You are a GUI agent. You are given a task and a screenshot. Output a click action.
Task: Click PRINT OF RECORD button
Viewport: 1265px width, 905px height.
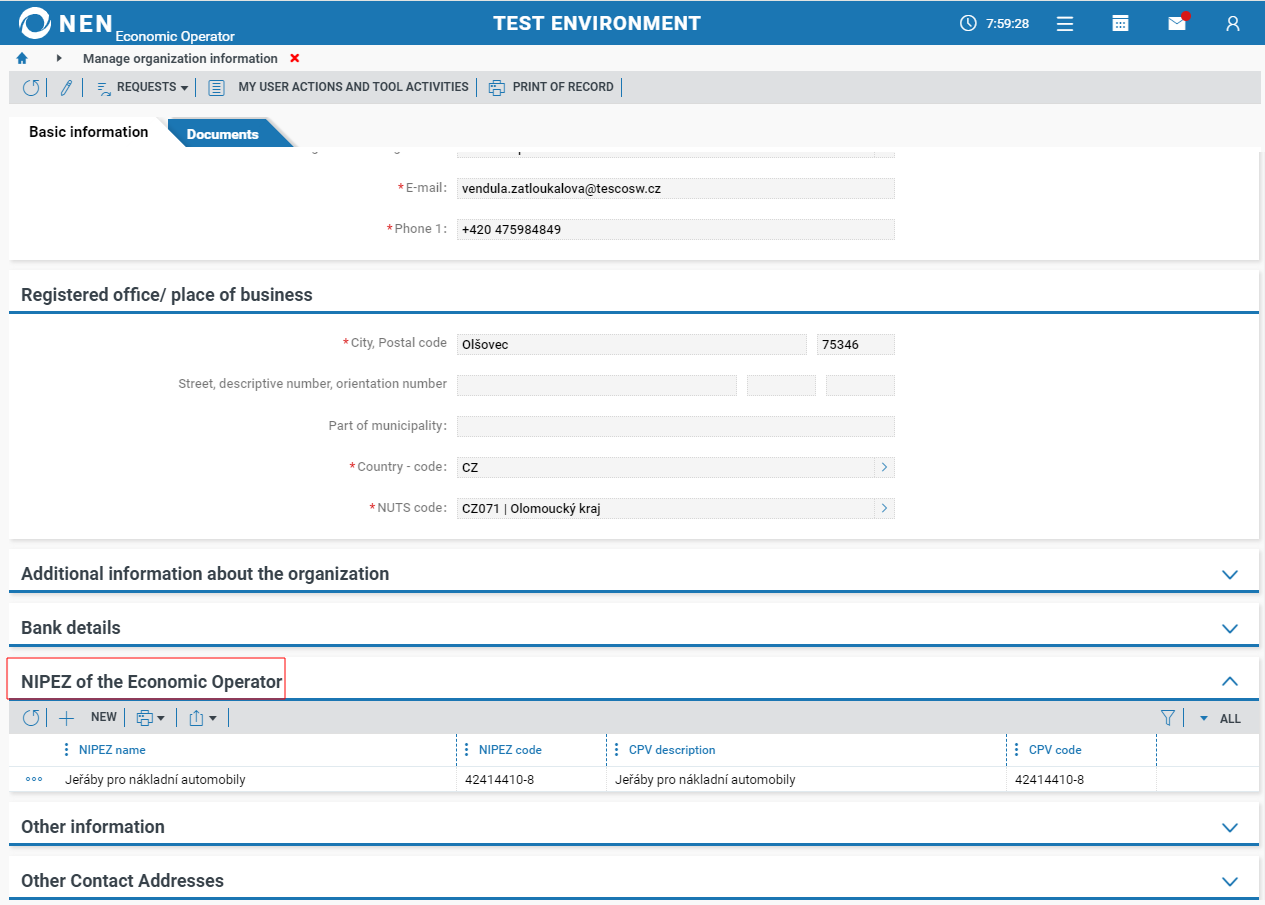[x=552, y=88]
